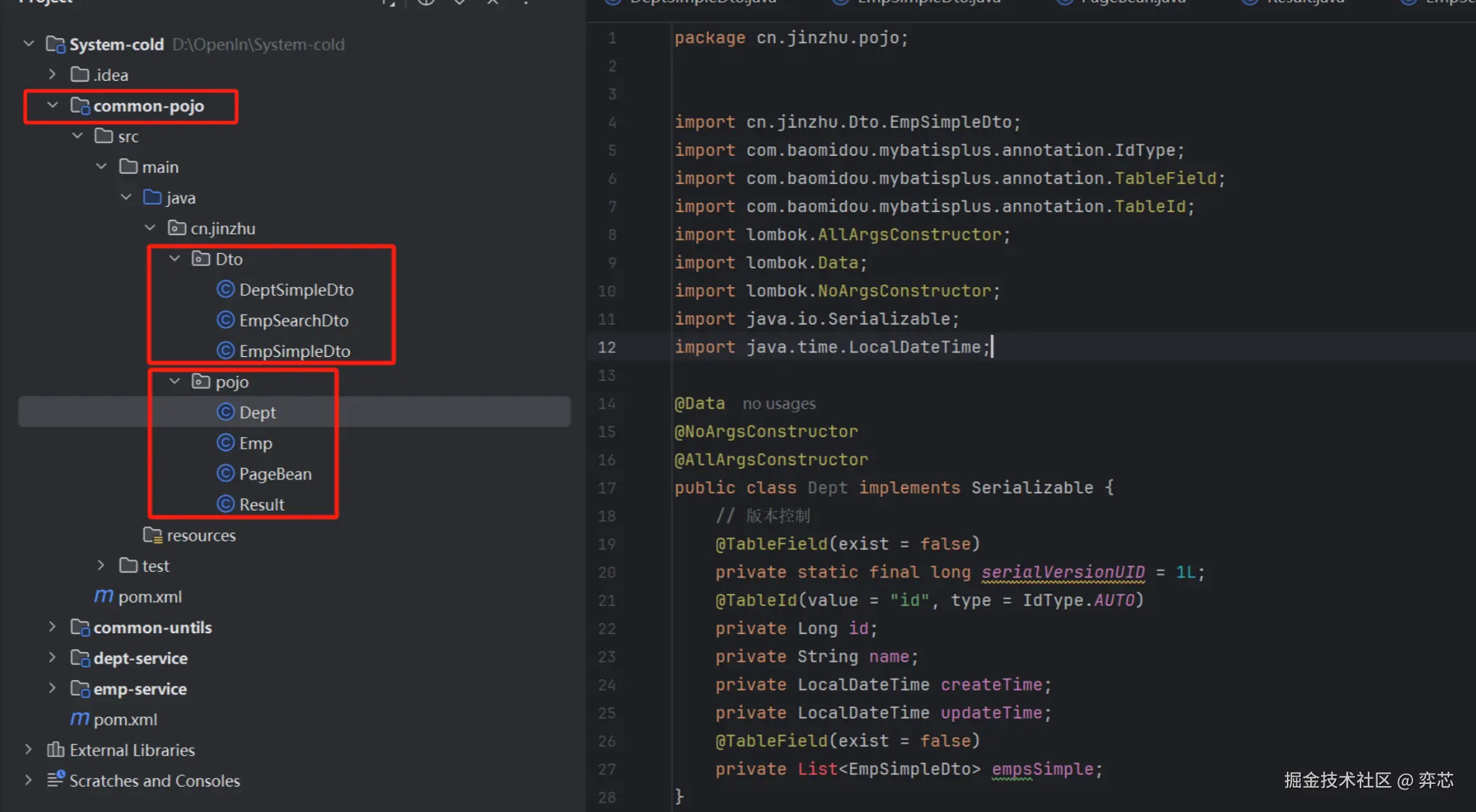The width and height of the screenshot is (1476, 812).
Task: Open EmpSimpleDto from project tree
Action: pos(294,351)
